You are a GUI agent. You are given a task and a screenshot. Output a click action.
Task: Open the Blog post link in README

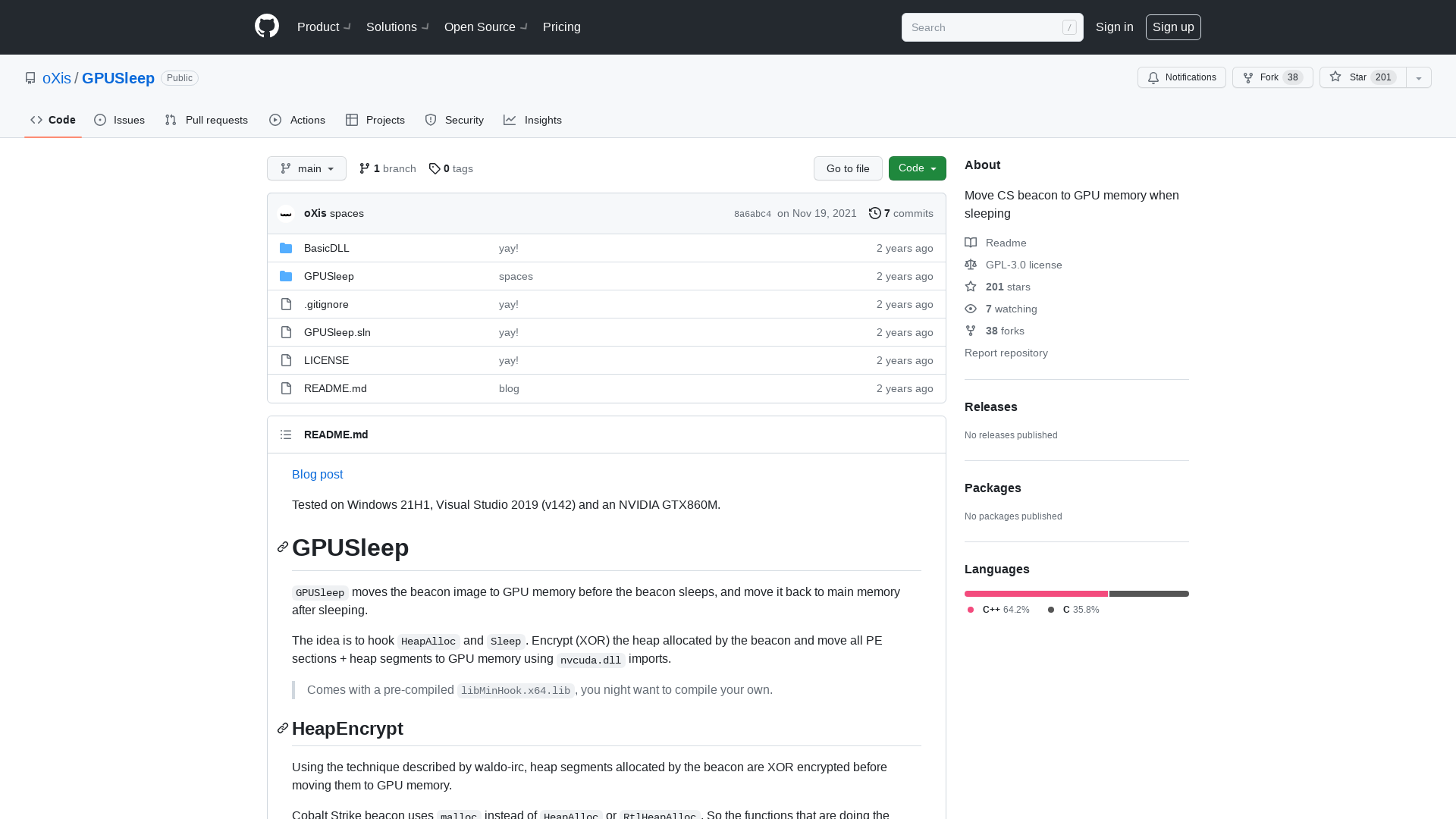pos(317,474)
